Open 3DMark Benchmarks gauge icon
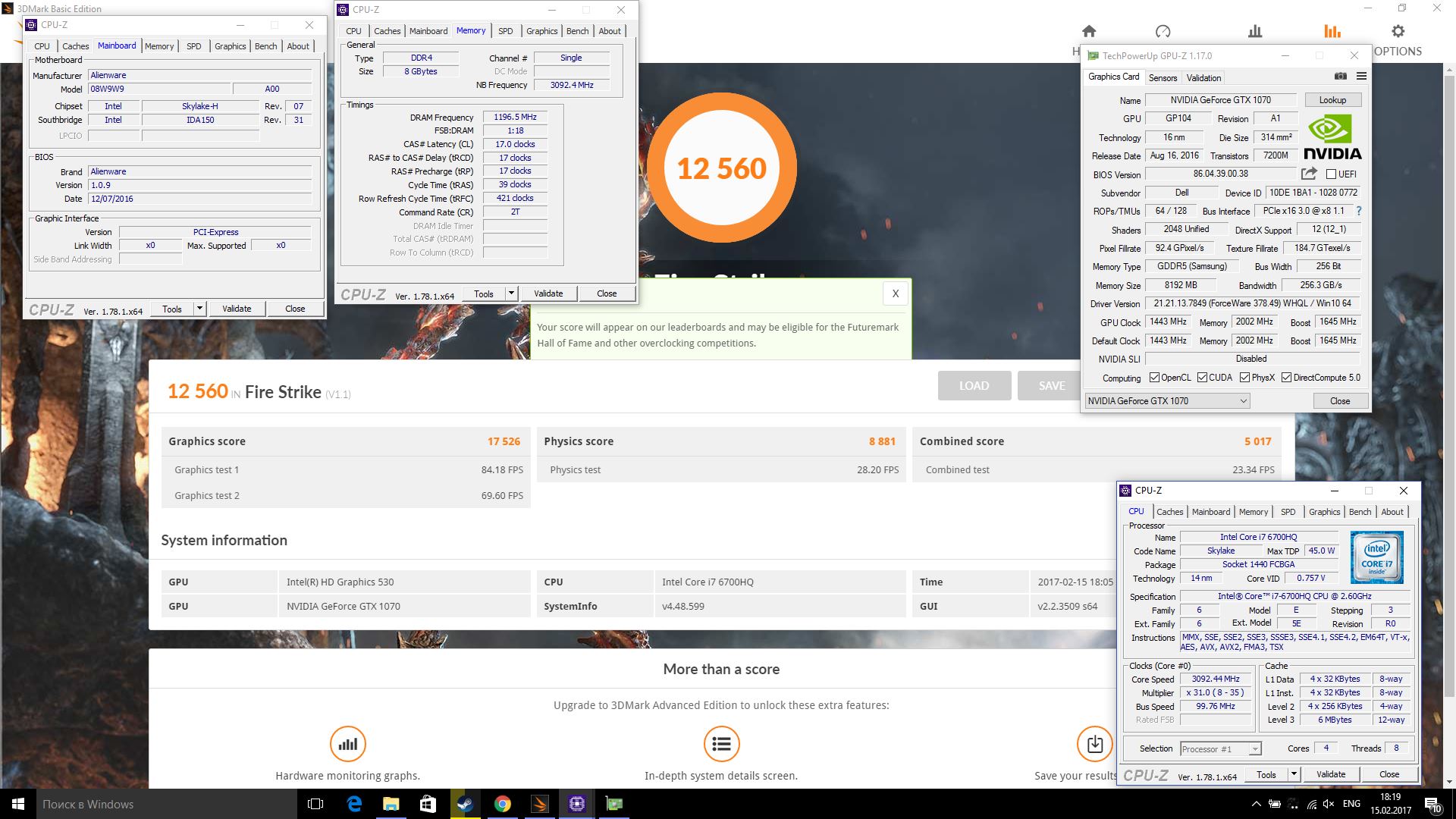Viewport: 1456px width, 819px height. 1163,31
